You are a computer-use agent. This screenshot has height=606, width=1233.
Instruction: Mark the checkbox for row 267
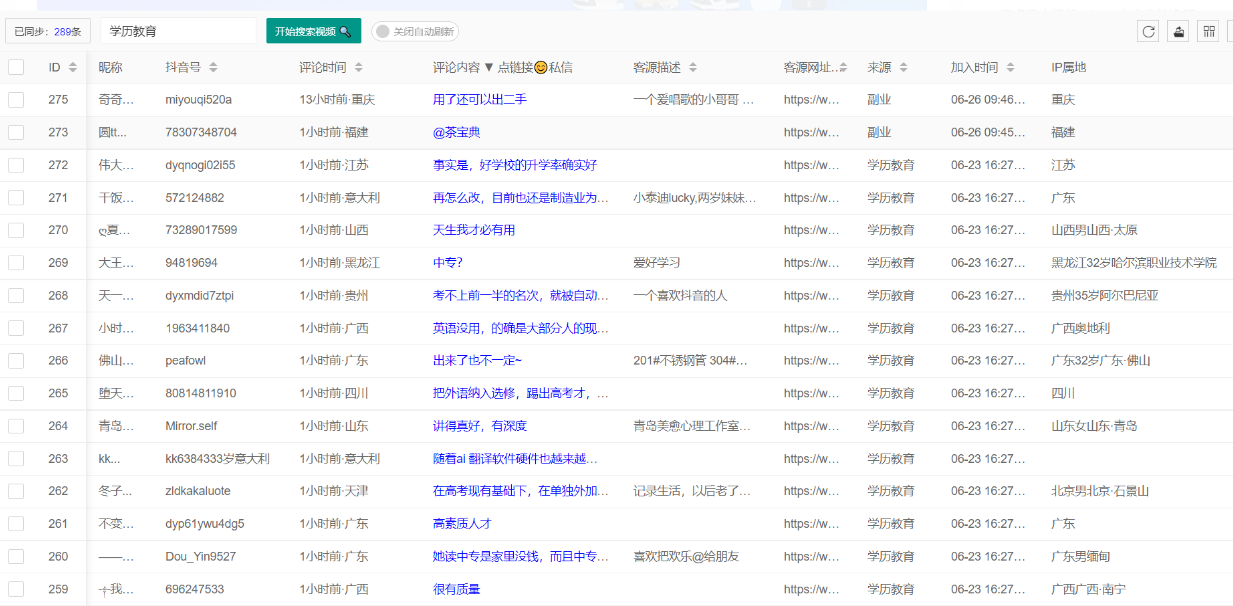click(x=16, y=328)
